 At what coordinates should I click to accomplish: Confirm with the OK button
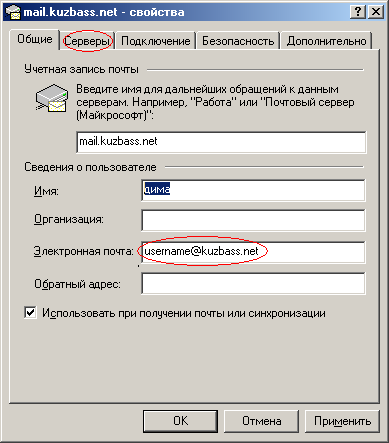point(180,421)
